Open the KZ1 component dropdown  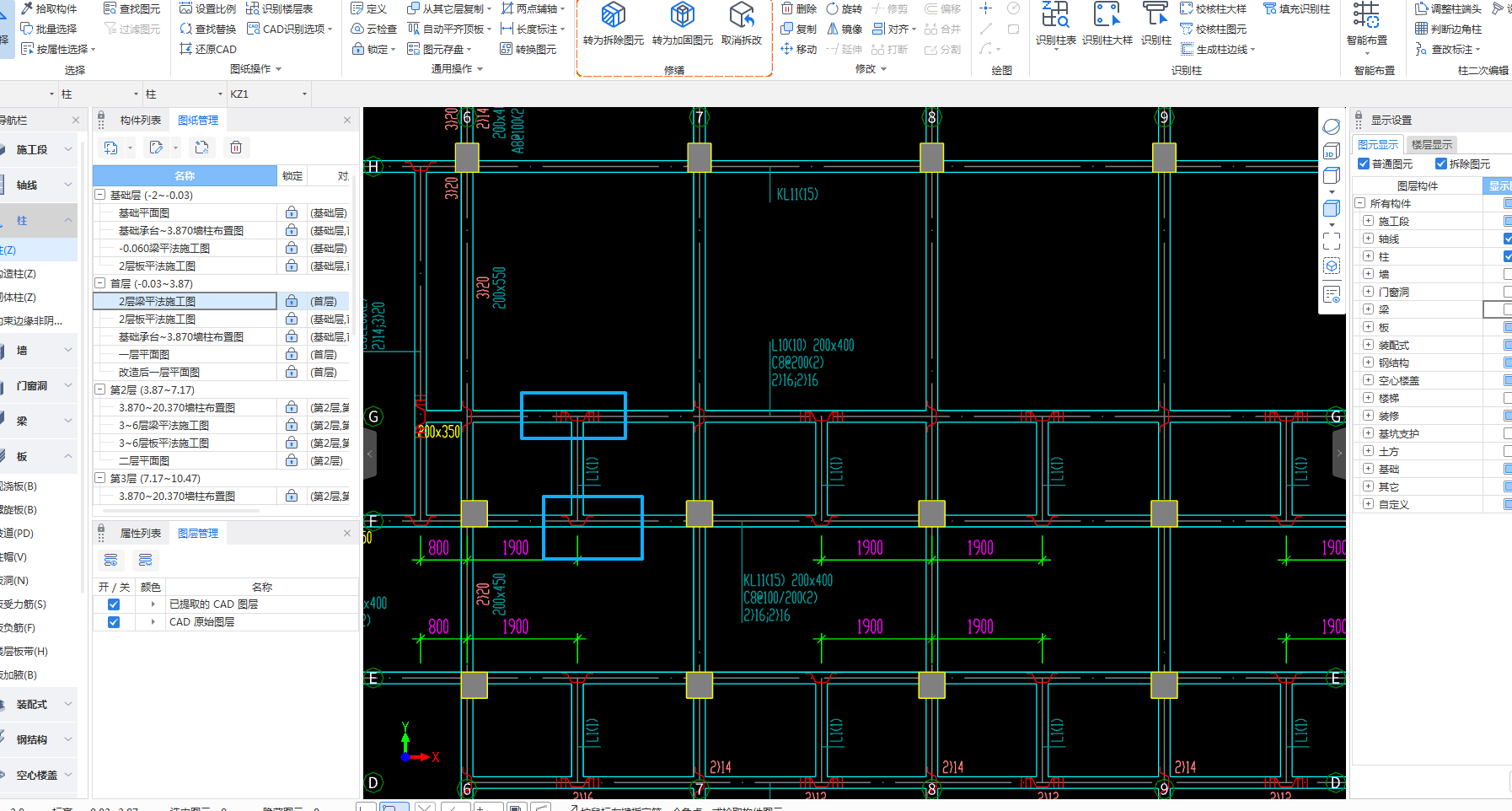click(x=304, y=94)
